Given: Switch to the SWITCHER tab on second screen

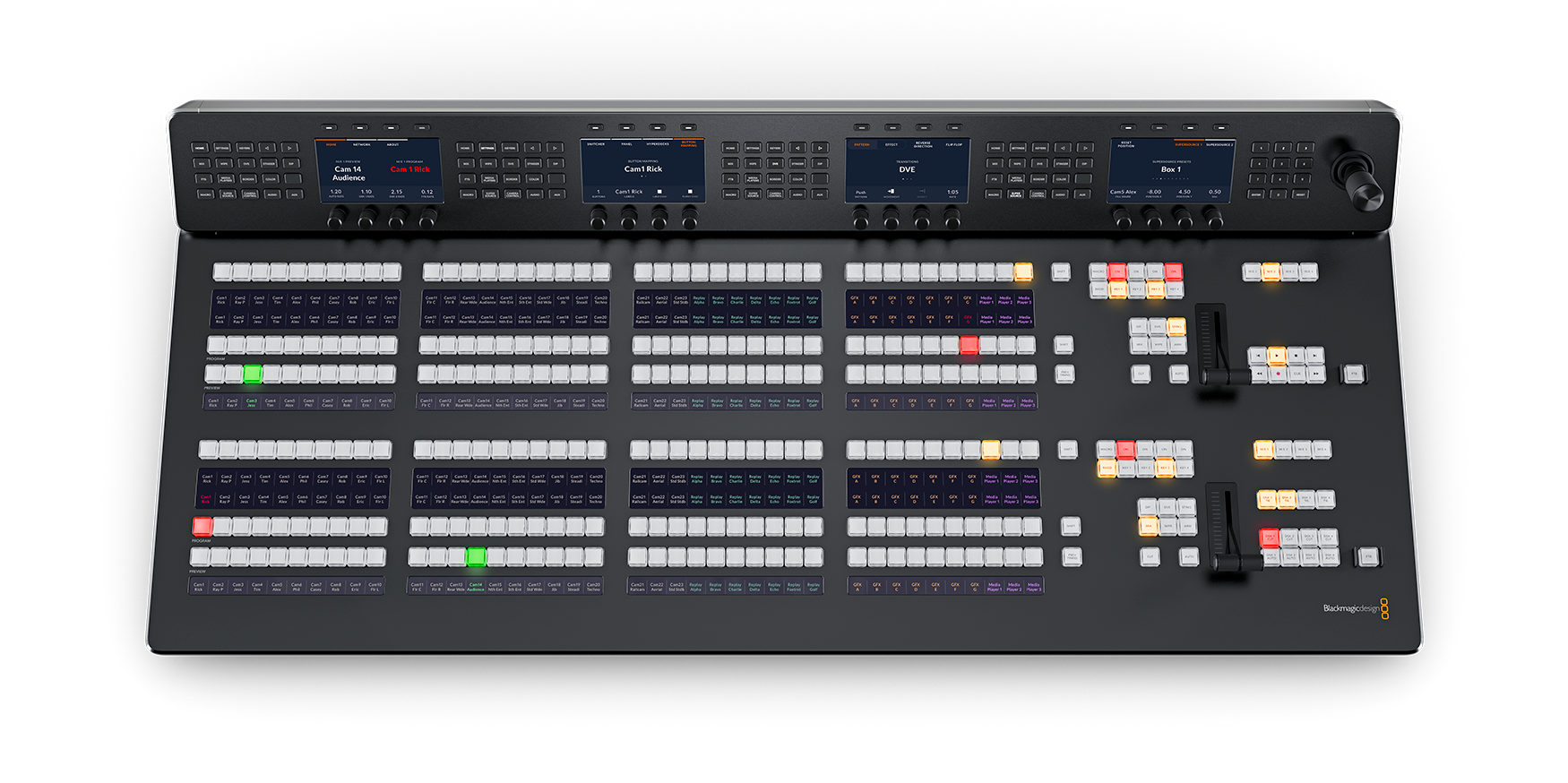Looking at the screenshot, I should click(596, 144).
